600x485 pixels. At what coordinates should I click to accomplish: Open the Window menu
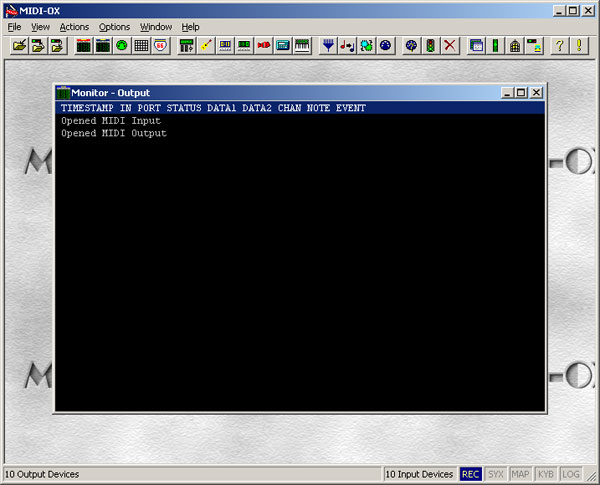pyautogui.click(x=155, y=27)
